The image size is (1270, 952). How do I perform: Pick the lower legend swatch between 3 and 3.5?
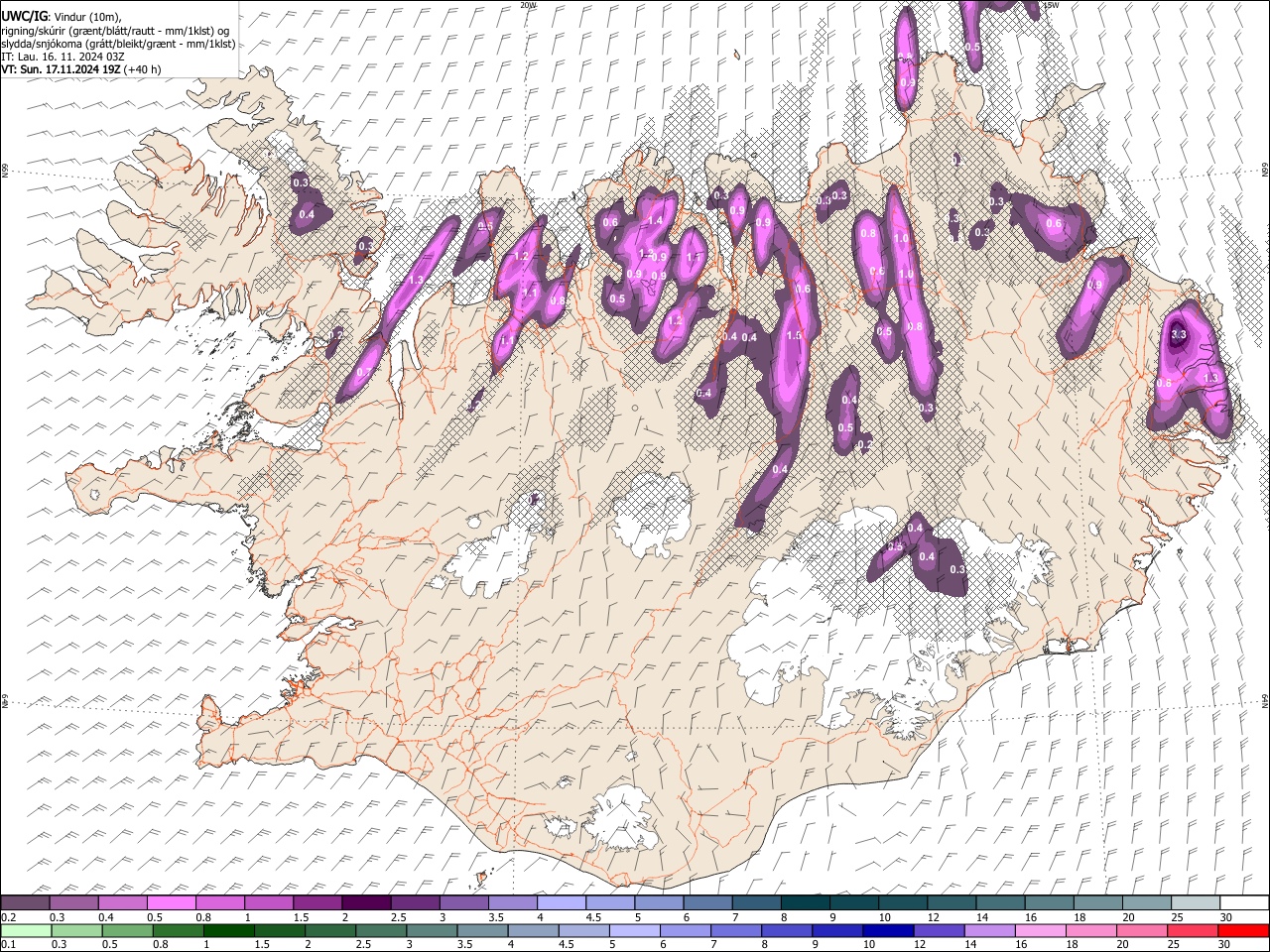tap(432, 931)
